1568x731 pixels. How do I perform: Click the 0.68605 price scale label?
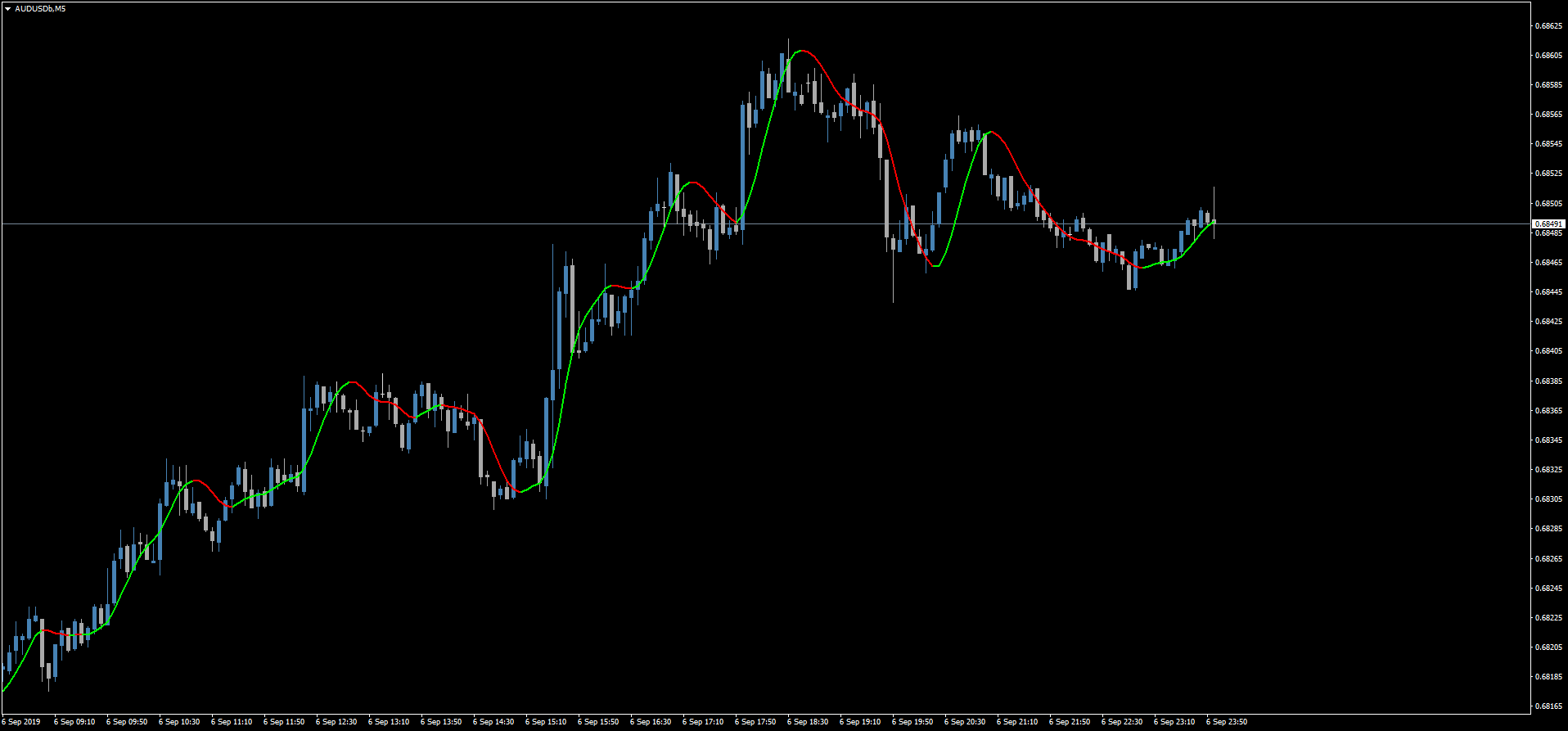1548,56
